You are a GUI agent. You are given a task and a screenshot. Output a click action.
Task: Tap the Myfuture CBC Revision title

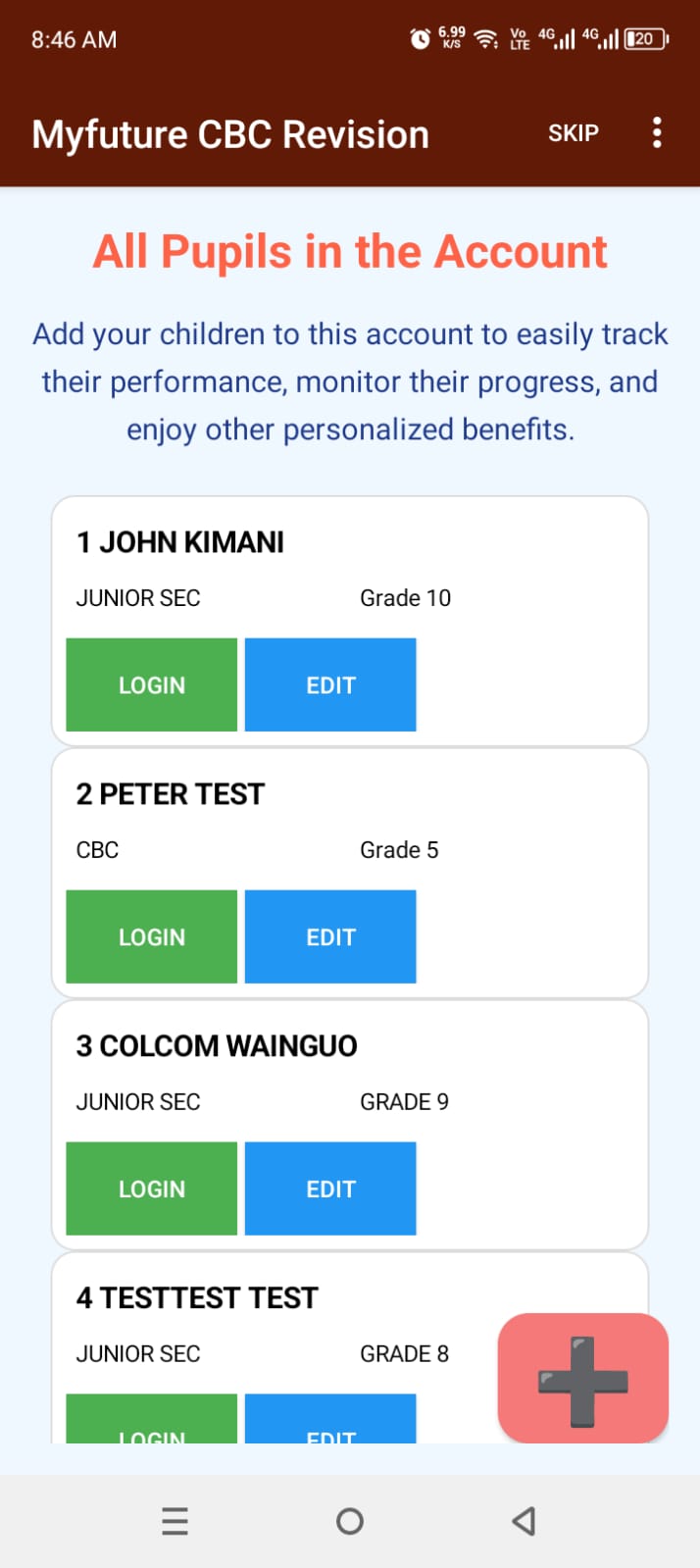(x=229, y=133)
